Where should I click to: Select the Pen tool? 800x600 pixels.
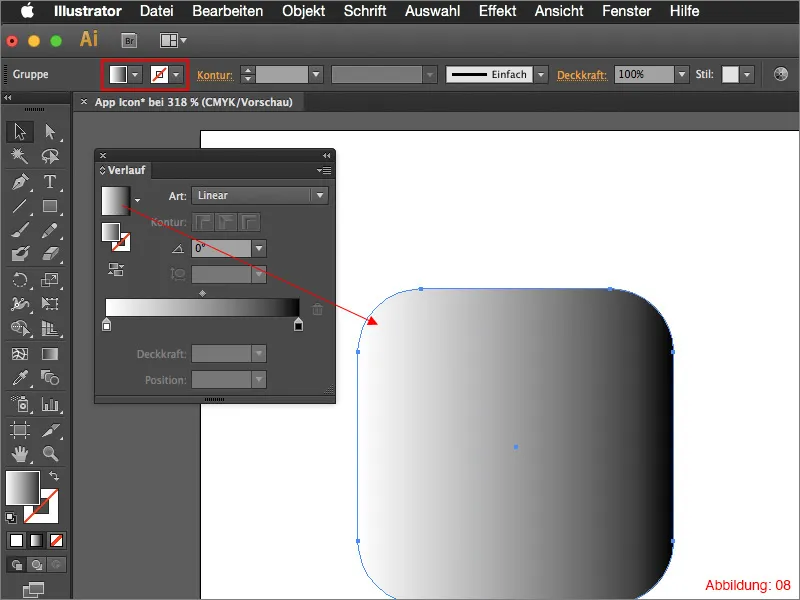(20, 182)
